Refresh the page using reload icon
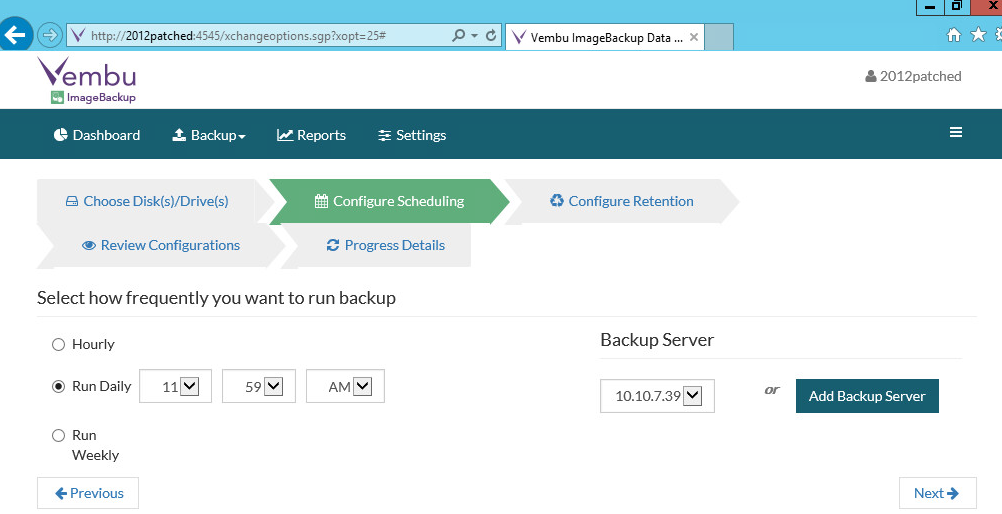 [491, 35]
